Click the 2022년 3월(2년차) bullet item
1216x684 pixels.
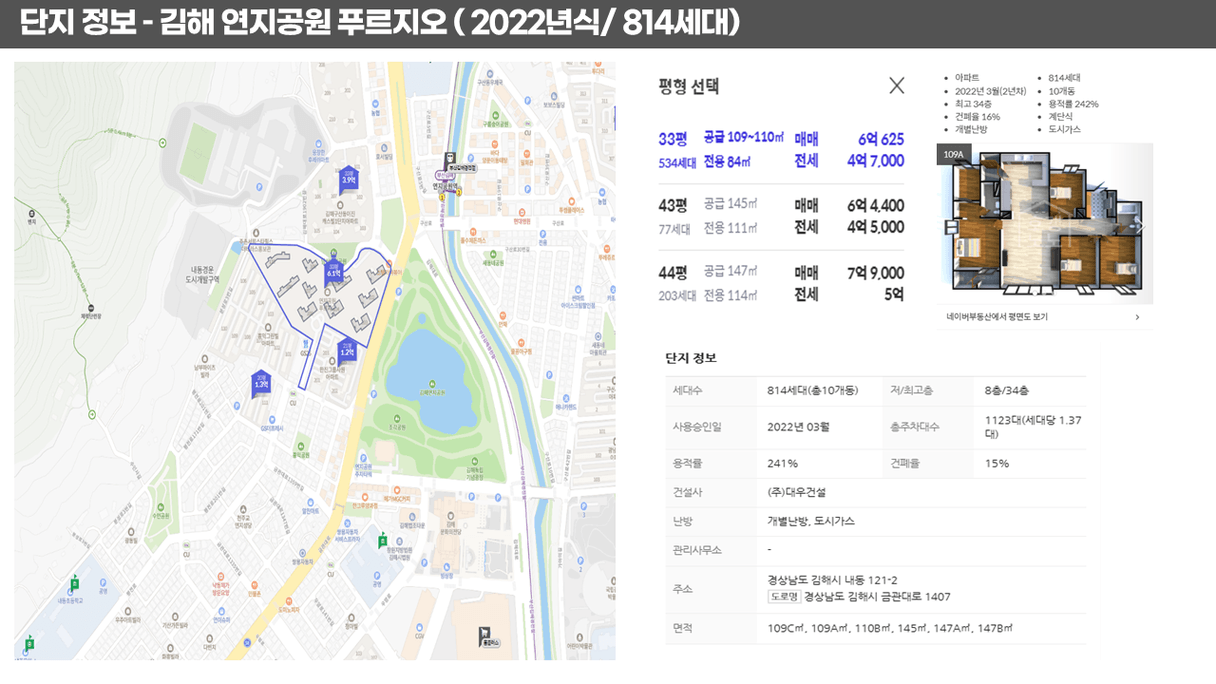(x=991, y=91)
